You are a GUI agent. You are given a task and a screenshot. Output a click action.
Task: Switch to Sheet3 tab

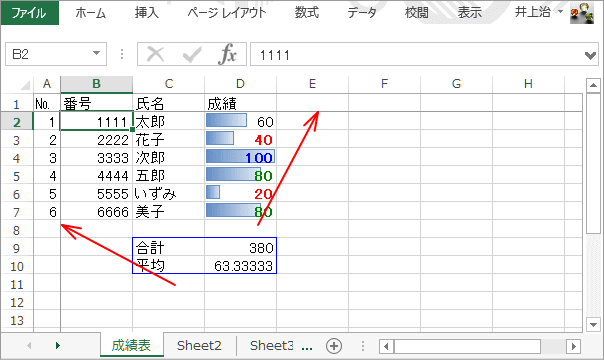pyautogui.click(x=271, y=345)
